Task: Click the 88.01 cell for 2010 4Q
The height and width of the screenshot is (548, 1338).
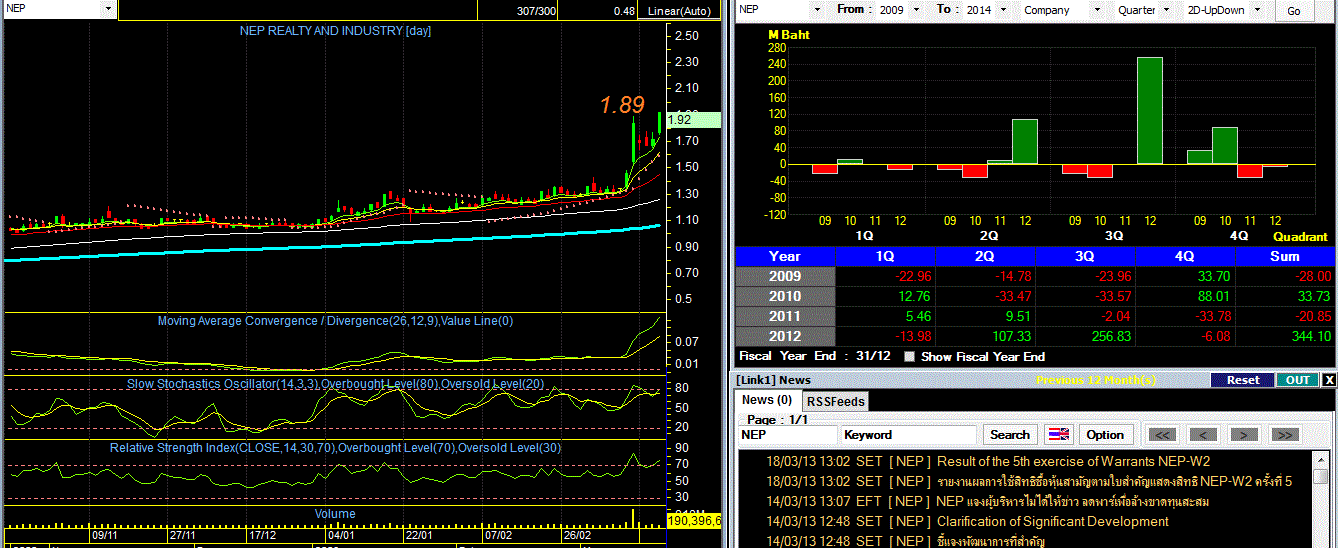Action: [1185, 296]
